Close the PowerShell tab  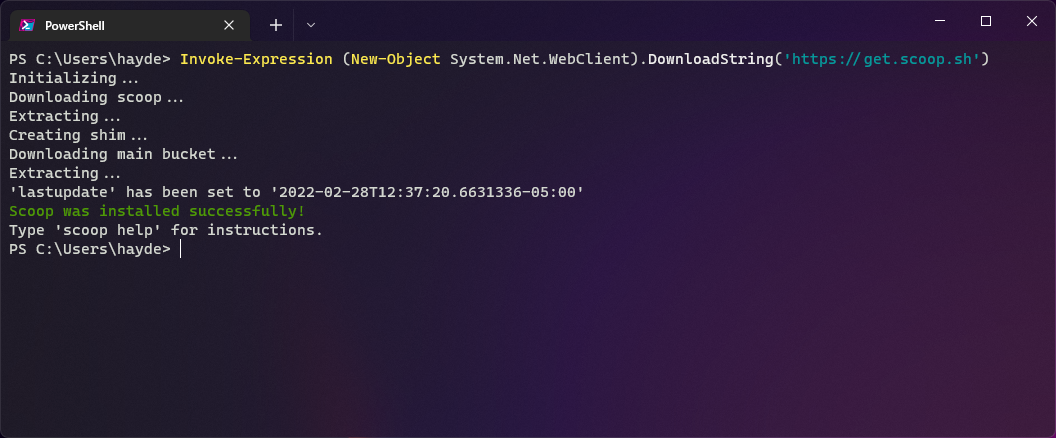coord(229,25)
